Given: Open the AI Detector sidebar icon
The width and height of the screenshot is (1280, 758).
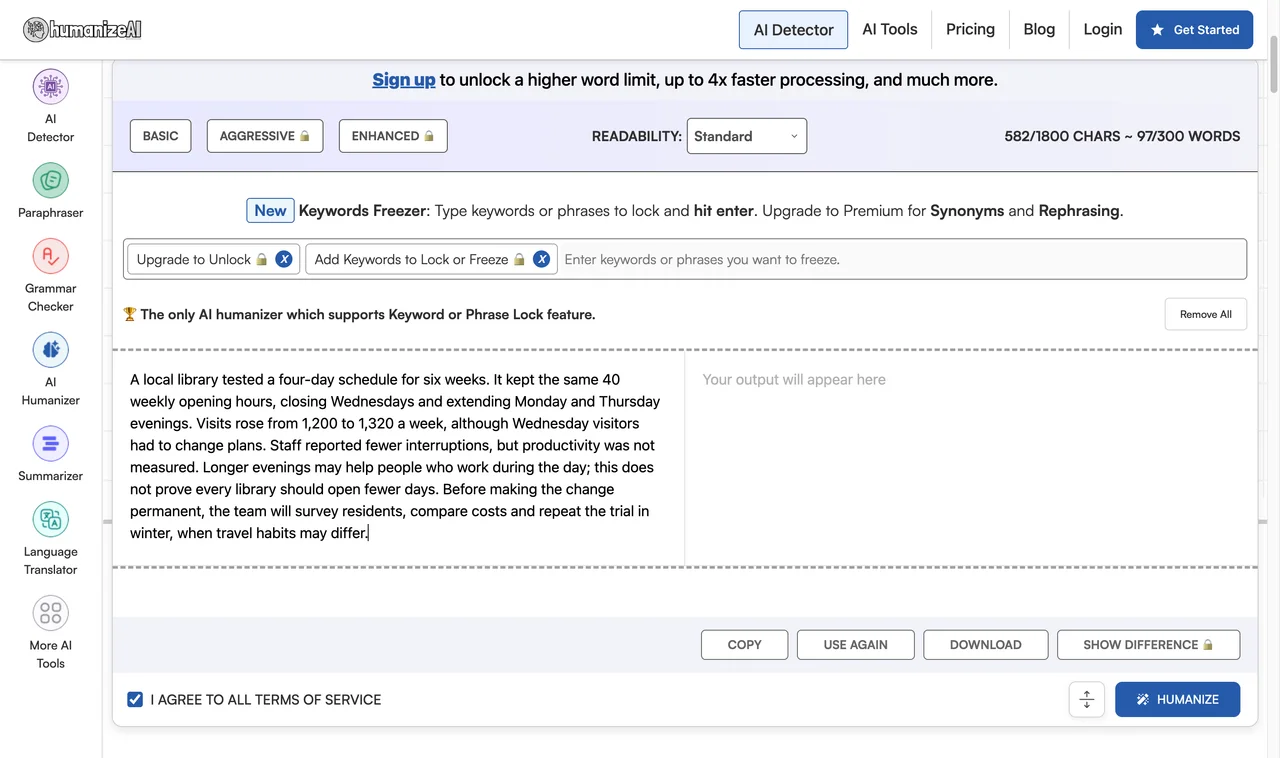Looking at the screenshot, I should click(50, 87).
